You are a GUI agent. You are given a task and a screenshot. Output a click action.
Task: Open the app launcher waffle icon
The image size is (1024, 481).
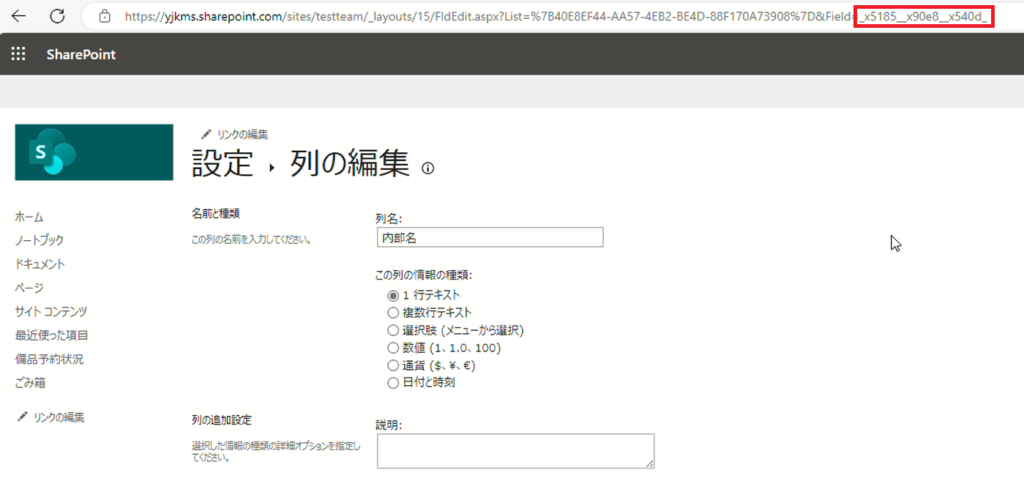[x=18, y=54]
